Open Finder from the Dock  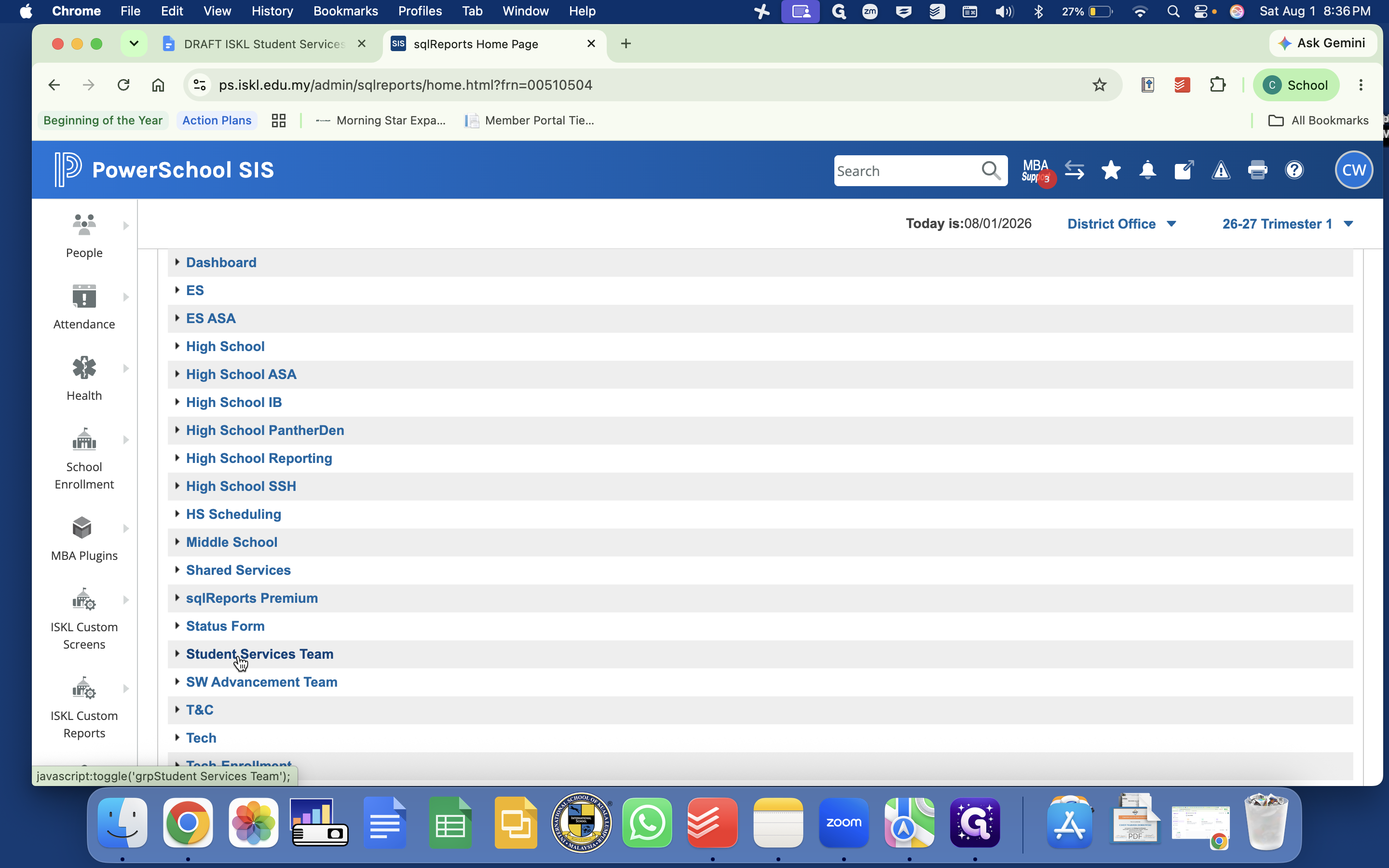(122, 822)
